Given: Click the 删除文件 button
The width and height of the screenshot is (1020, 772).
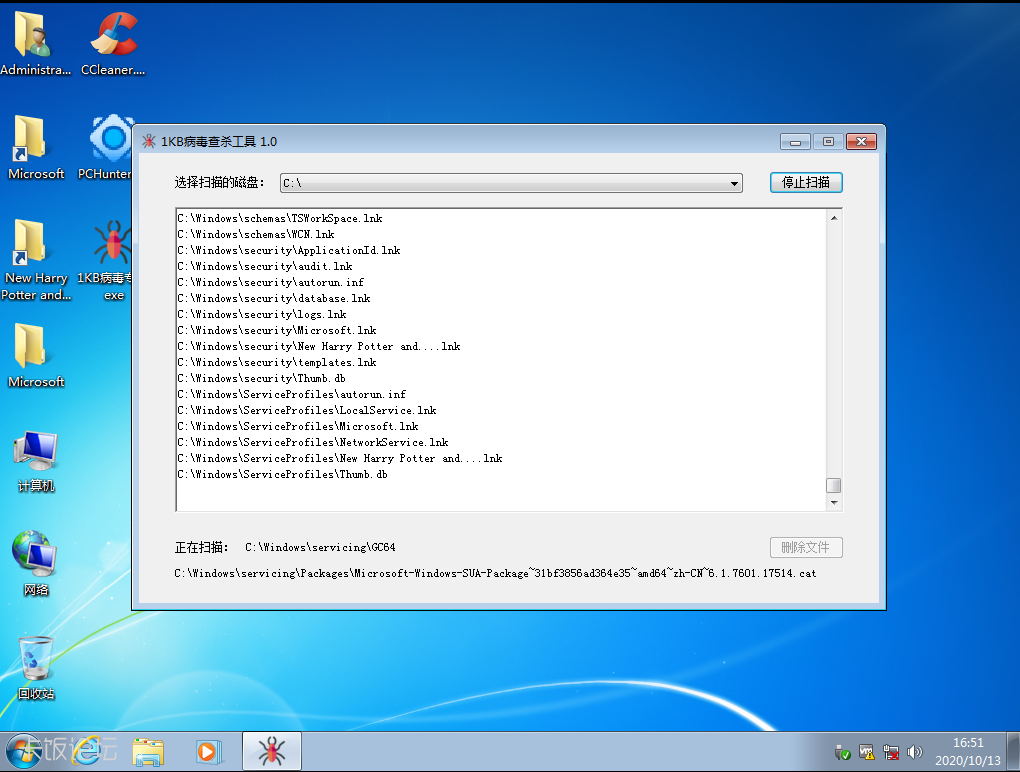Looking at the screenshot, I should (x=806, y=548).
